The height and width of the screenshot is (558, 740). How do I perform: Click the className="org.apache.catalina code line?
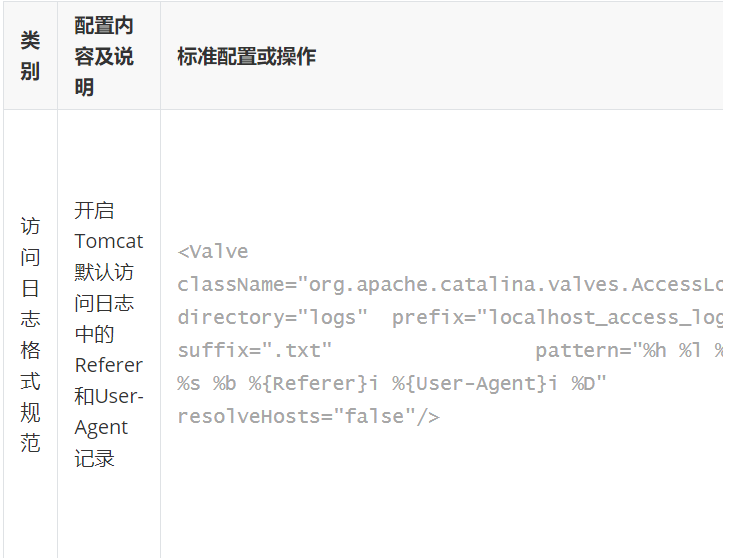(450, 285)
